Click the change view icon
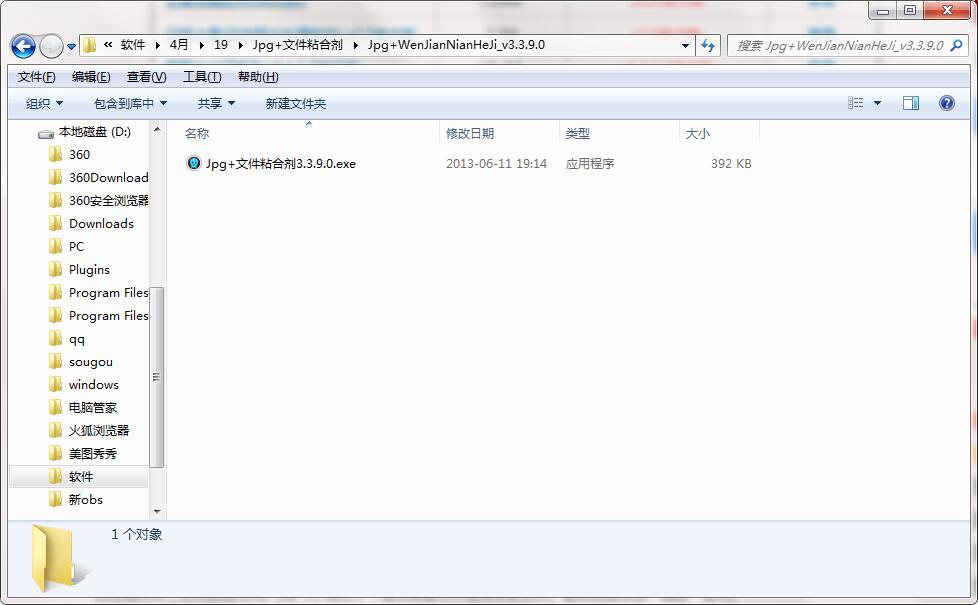Image resolution: width=978 pixels, height=605 pixels. coord(856,103)
